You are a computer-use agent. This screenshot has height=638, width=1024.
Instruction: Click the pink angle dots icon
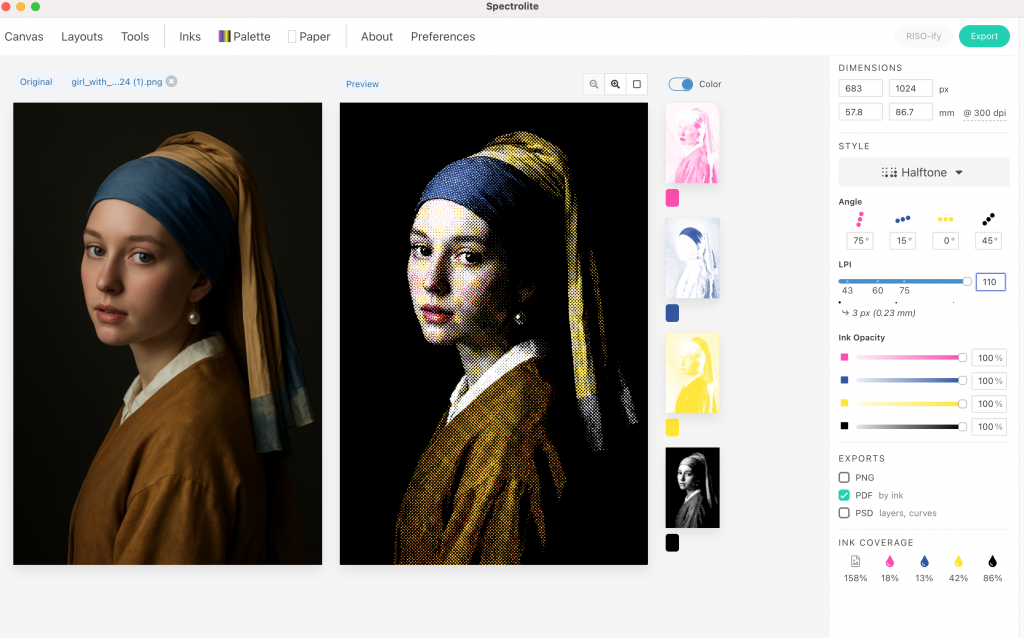click(859, 219)
